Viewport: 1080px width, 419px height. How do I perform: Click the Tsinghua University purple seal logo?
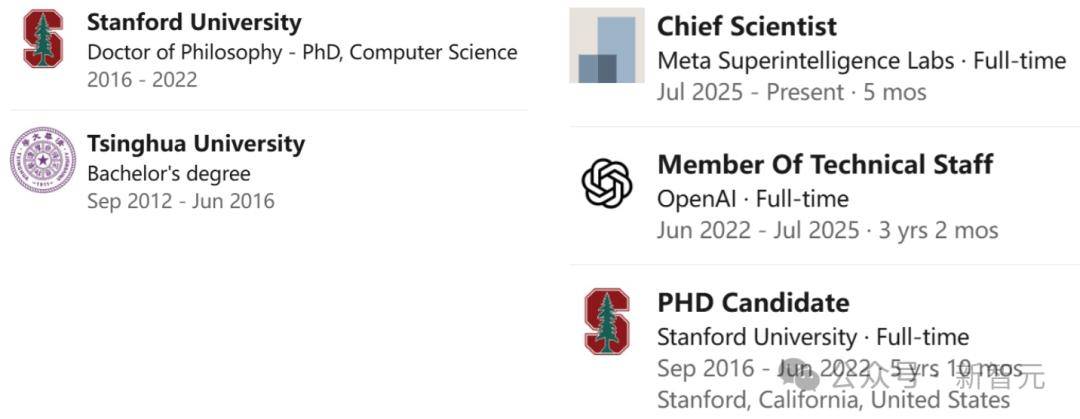(x=43, y=160)
